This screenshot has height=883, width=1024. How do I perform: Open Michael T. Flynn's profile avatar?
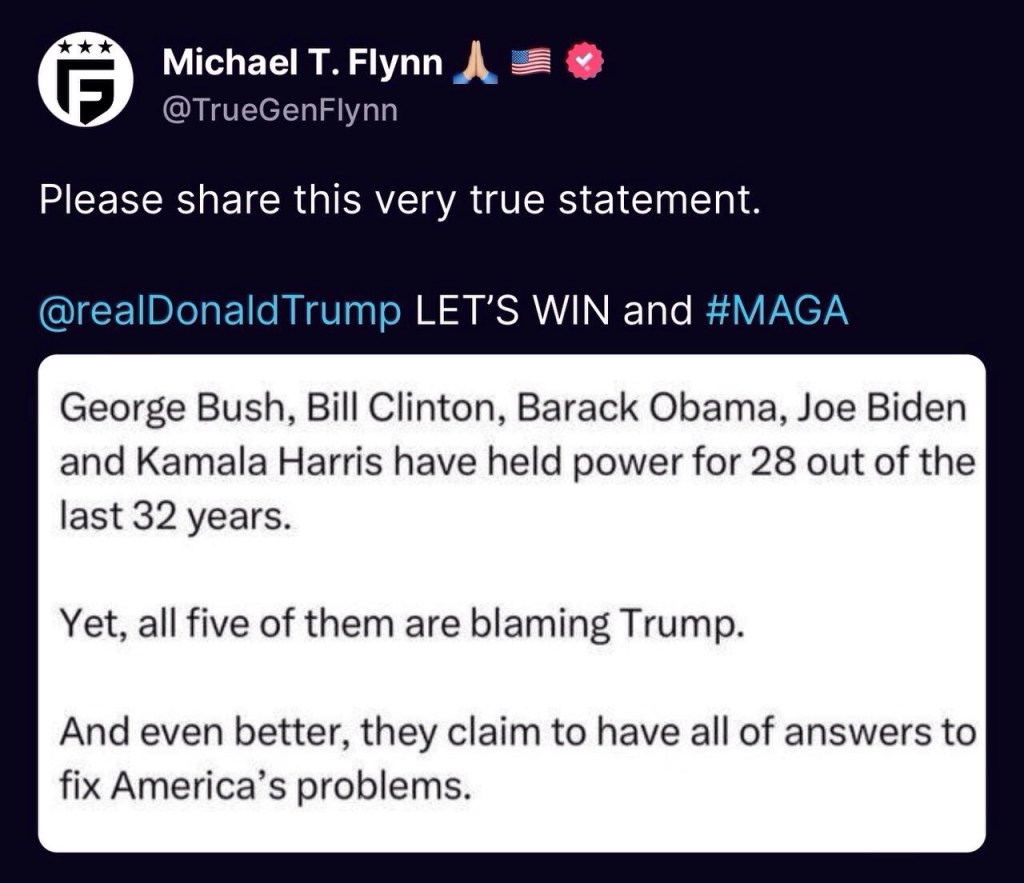click(x=85, y=79)
